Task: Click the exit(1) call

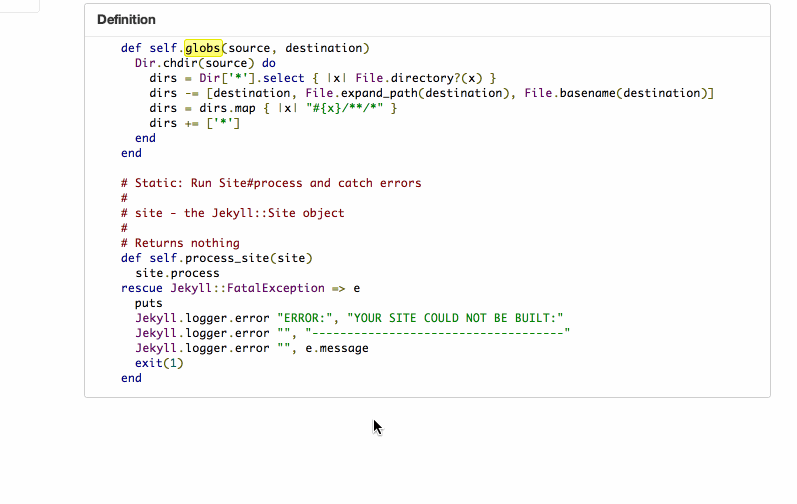Action: pyautogui.click(x=159, y=363)
